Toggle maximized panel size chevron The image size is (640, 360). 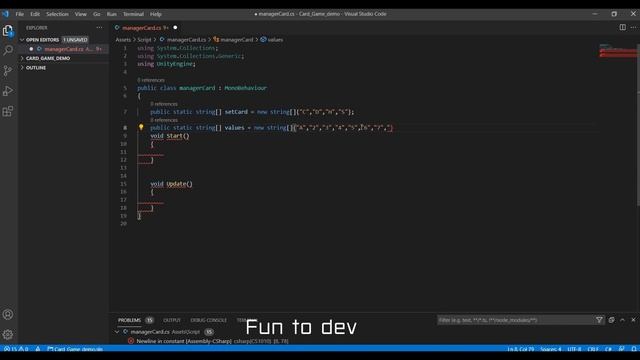622,320
